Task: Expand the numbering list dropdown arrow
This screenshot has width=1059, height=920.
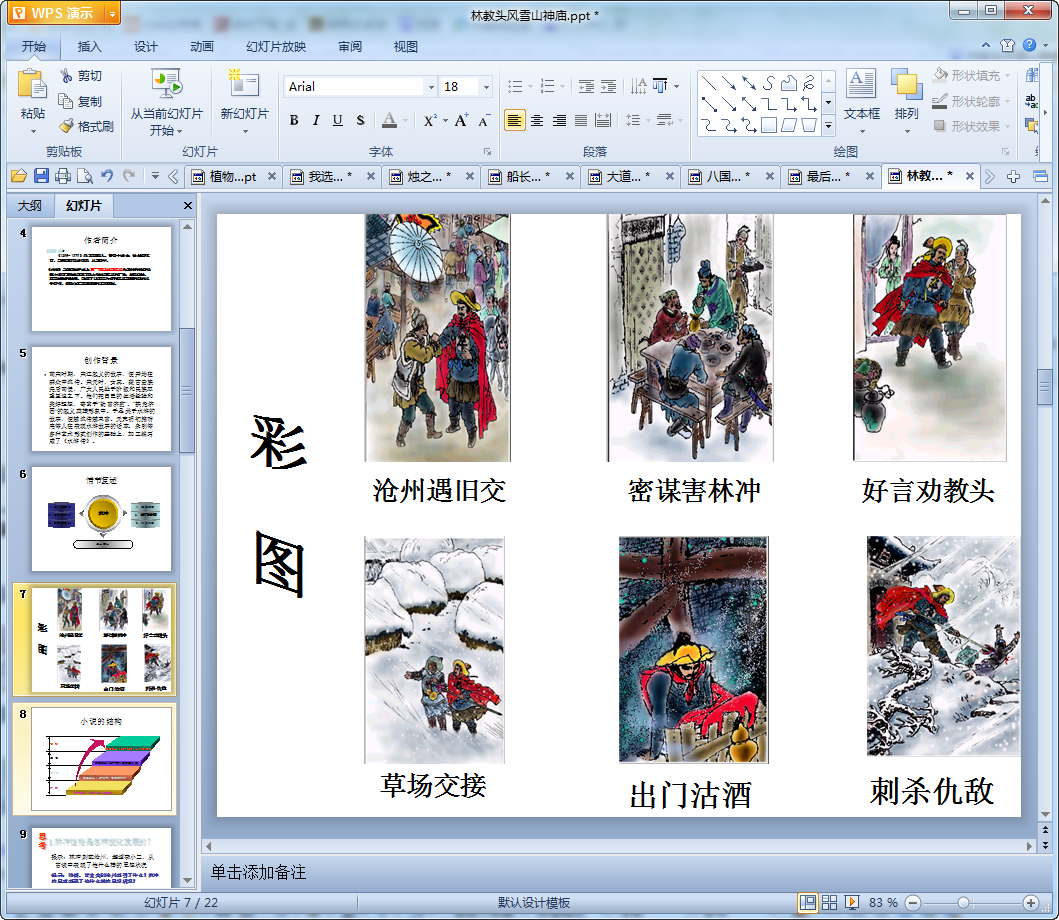Action: coord(562,86)
